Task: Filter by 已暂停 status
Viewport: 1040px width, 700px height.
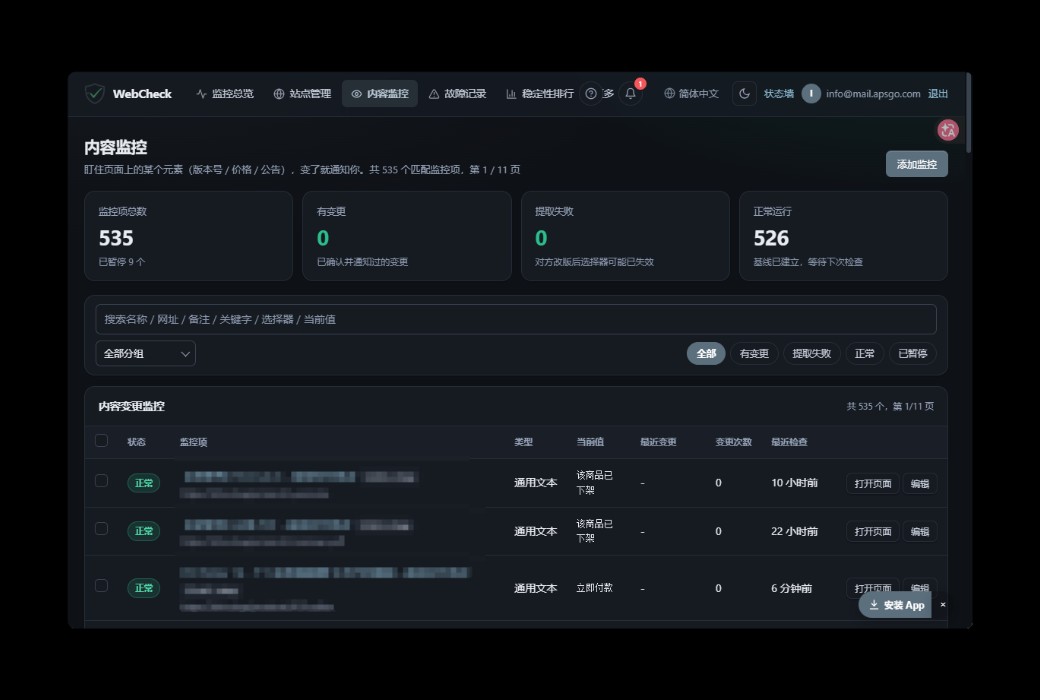Action: coord(913,354)
